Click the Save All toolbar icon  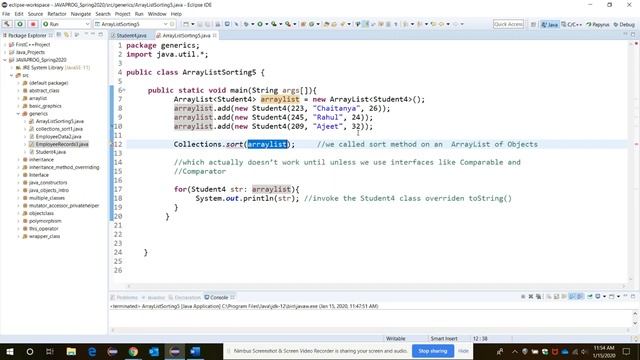(207, 24)
